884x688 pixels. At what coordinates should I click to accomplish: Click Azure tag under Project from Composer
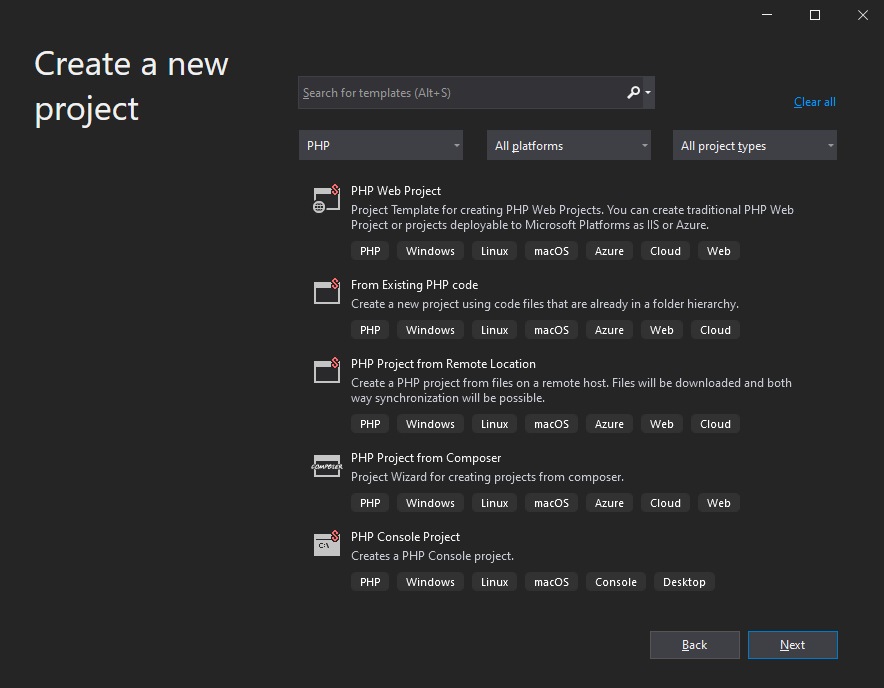coord(609,503)
